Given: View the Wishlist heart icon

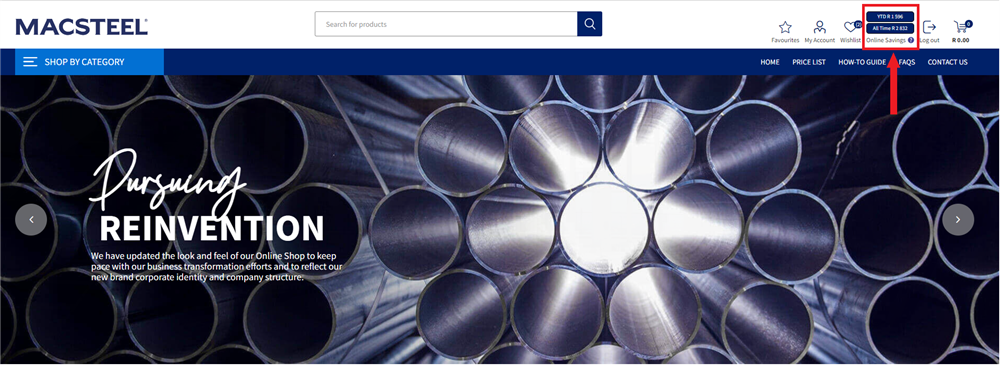Looking at the screenshot, I should (851, 27).
